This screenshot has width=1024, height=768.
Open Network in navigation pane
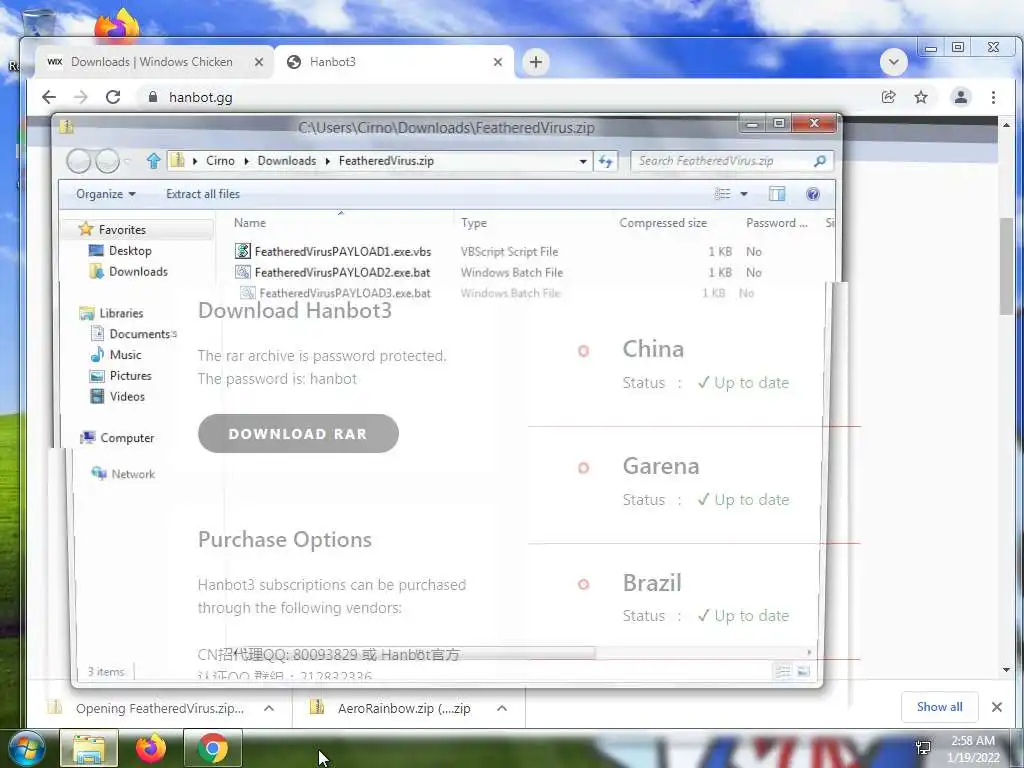point(133,474)
